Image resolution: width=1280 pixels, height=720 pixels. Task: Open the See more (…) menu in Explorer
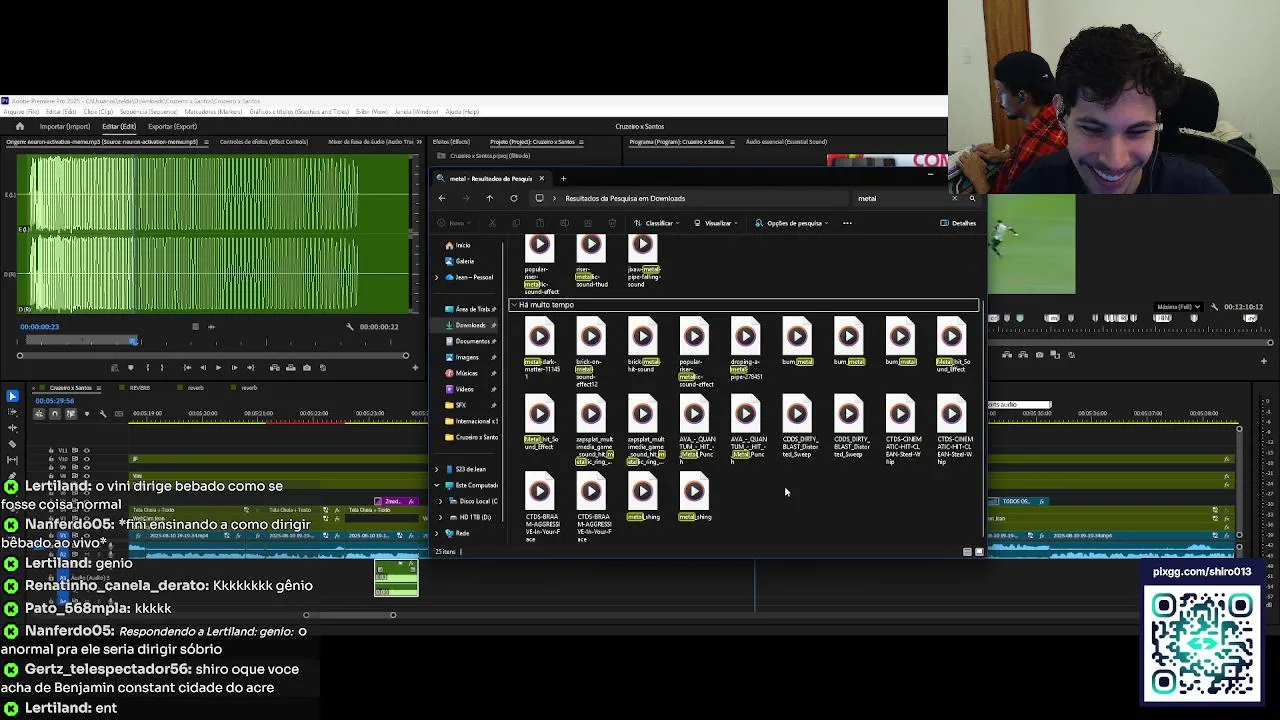tap(847, 223)
